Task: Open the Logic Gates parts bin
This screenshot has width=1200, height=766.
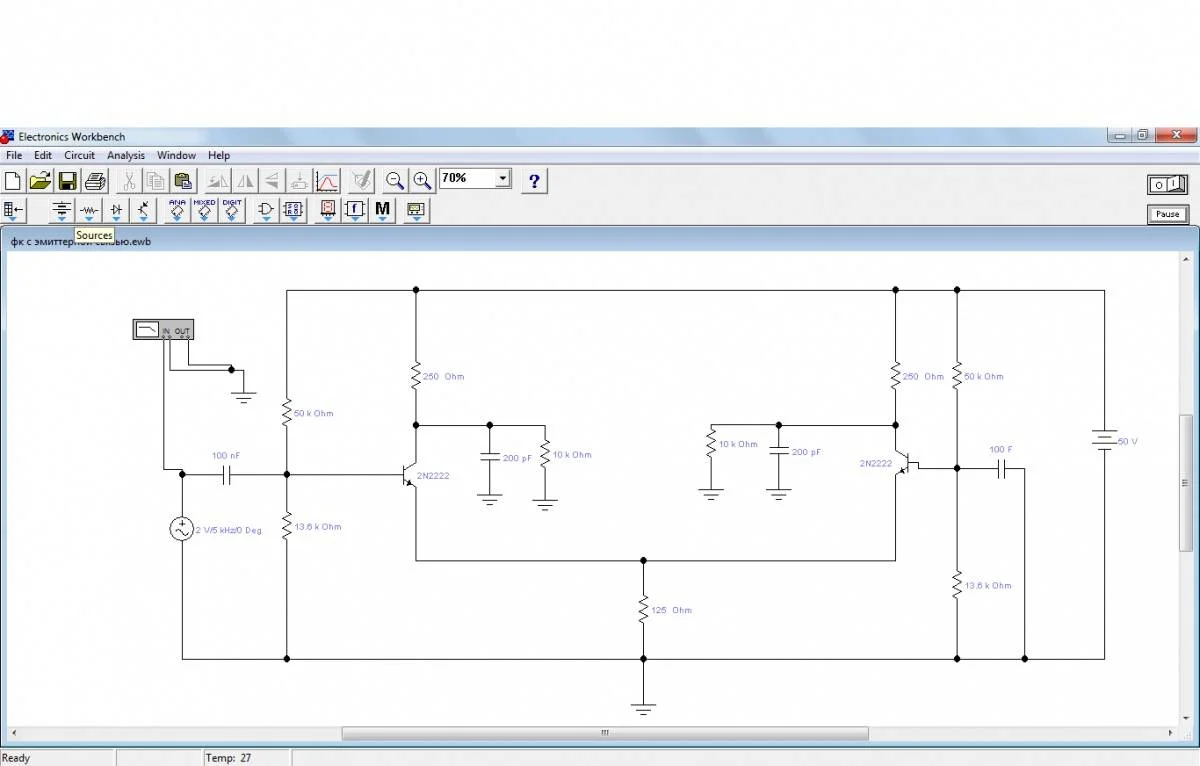Action: pos(266,210)
